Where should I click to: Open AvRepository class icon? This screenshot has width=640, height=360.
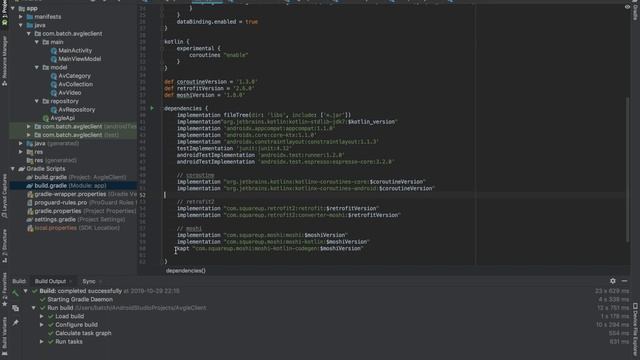point(53,110)
